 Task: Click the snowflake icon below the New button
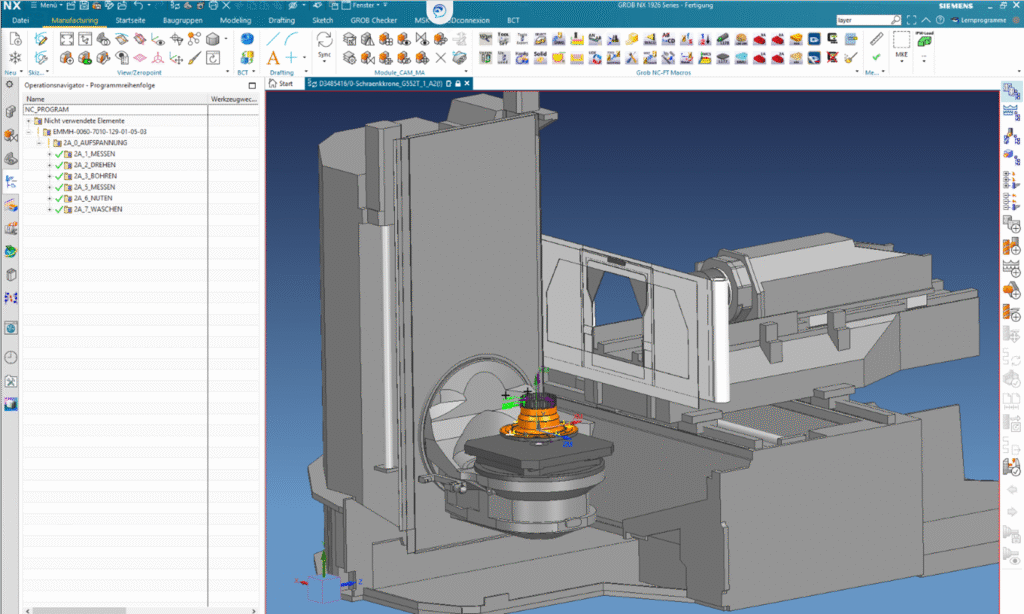[14, 59]
